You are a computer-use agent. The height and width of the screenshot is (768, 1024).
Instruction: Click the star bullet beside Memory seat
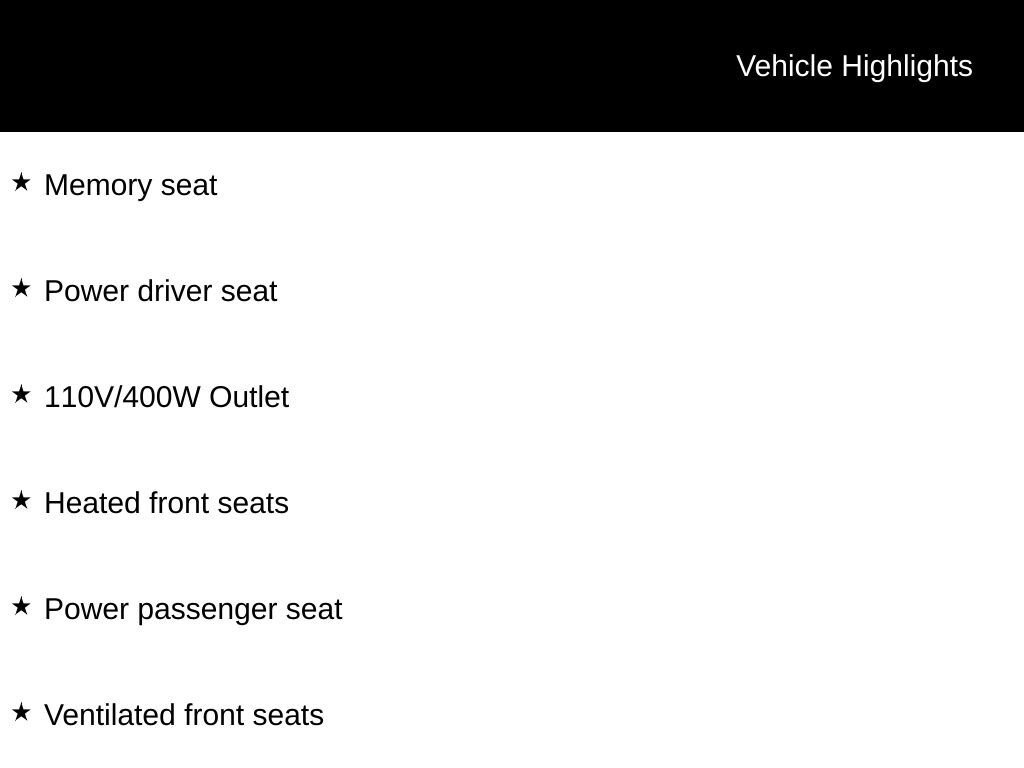click(x=21, y=183)
